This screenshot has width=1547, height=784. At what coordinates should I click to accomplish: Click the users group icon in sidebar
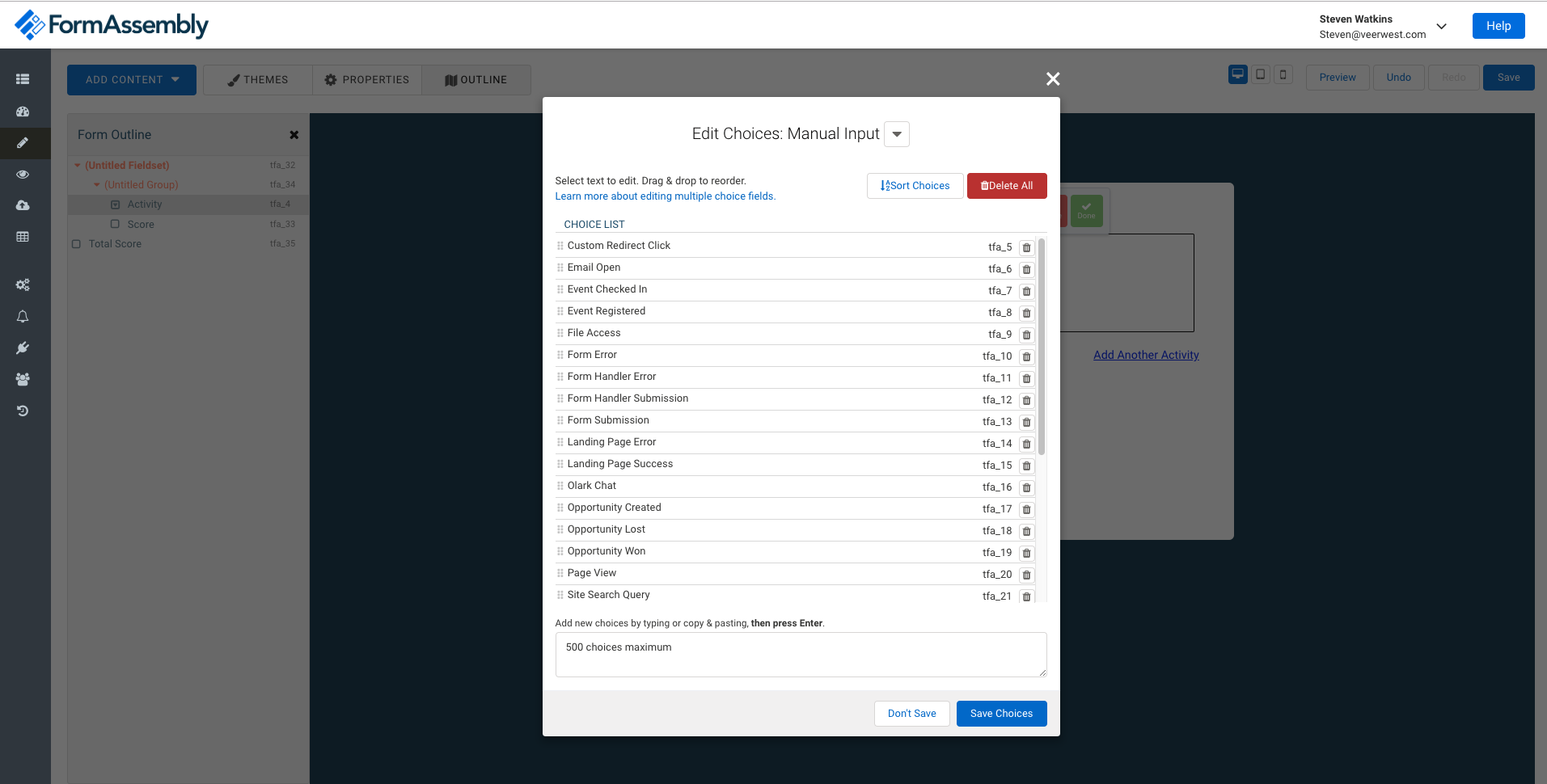click(x=23, y=379)
